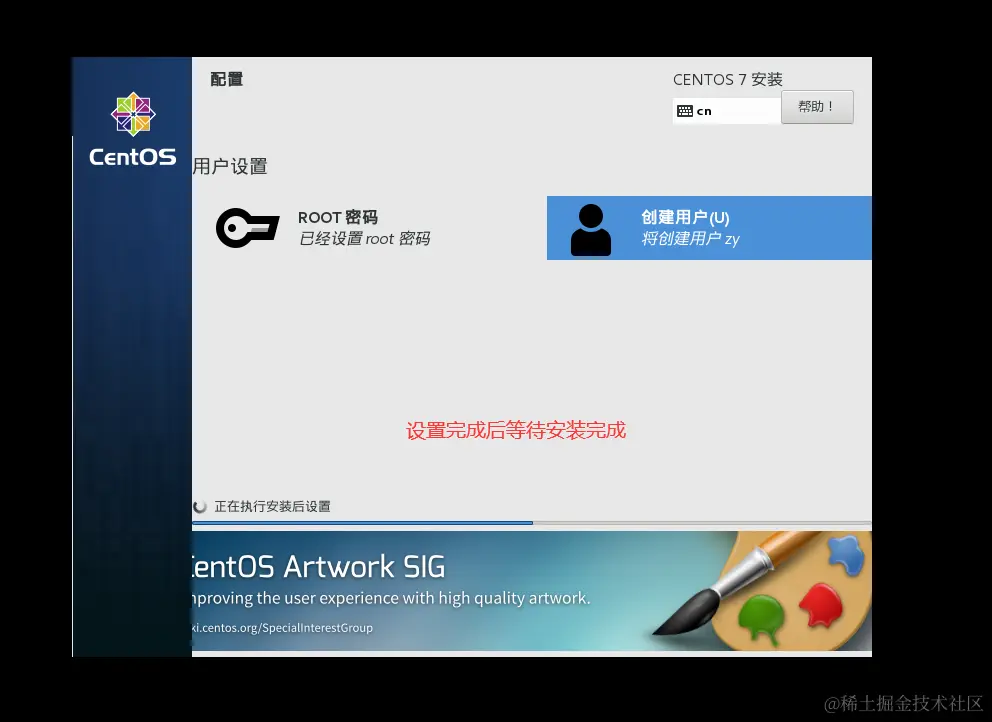Select the ROOT password key icon

[x=247, y=228]
